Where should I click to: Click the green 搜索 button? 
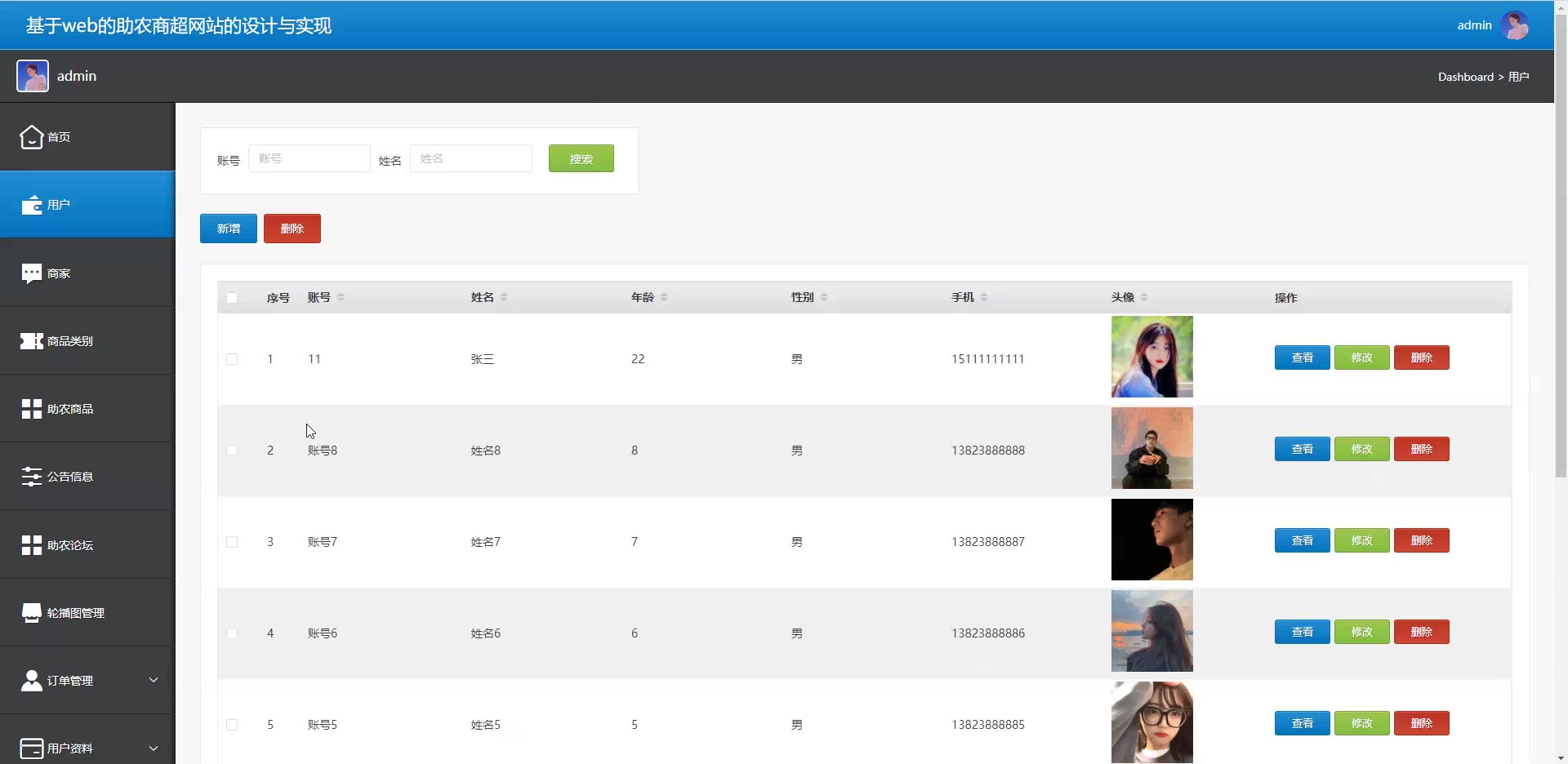(581, 158)
